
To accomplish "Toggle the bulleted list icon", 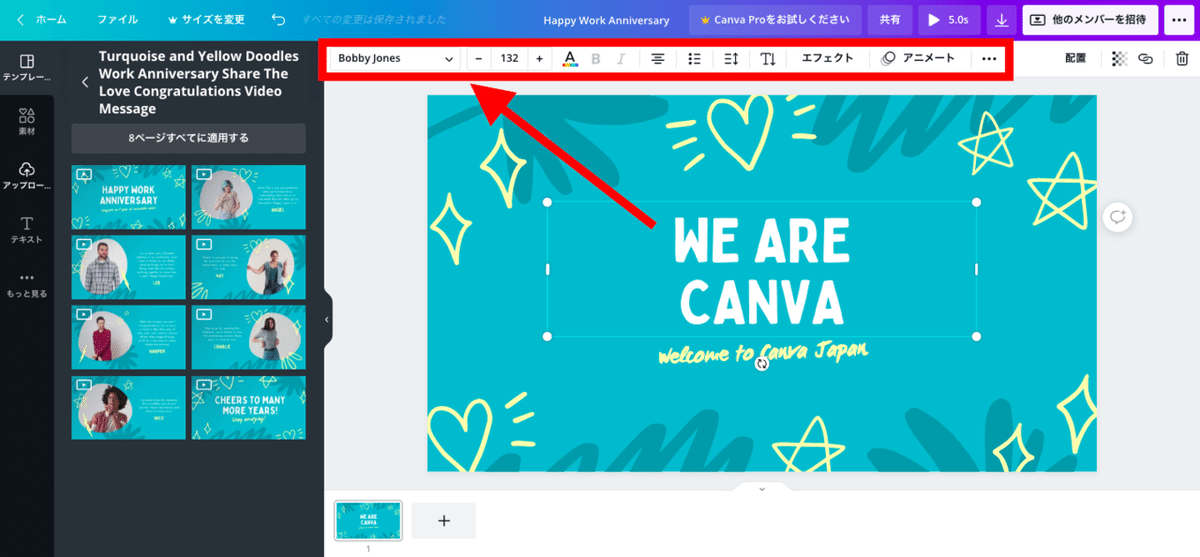I will [x=694, y=59].
